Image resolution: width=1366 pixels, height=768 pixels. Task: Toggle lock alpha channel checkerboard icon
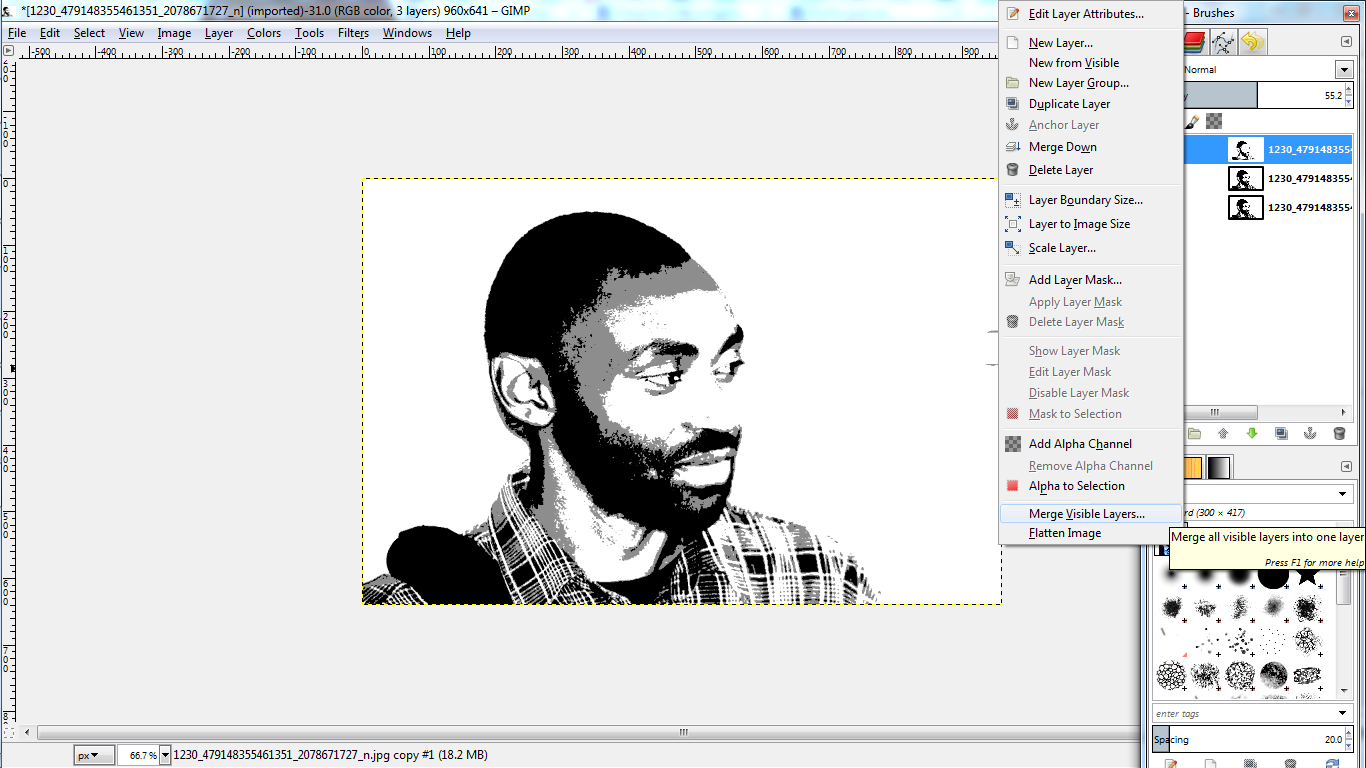coord(1214,121)
